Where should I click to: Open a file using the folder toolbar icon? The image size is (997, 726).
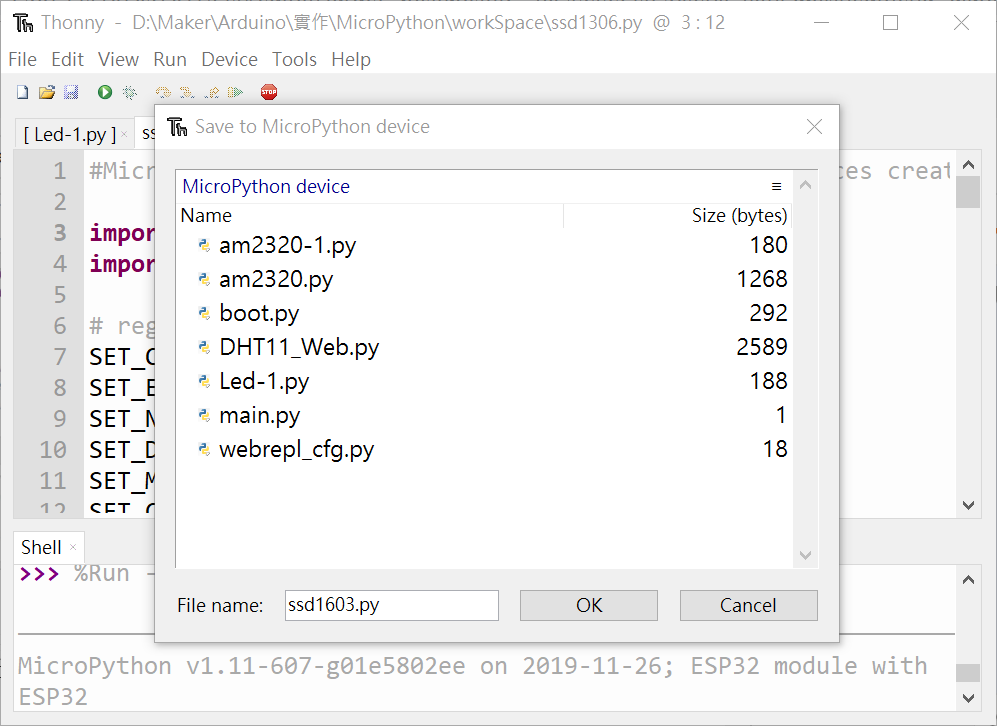tap(47, 91)
